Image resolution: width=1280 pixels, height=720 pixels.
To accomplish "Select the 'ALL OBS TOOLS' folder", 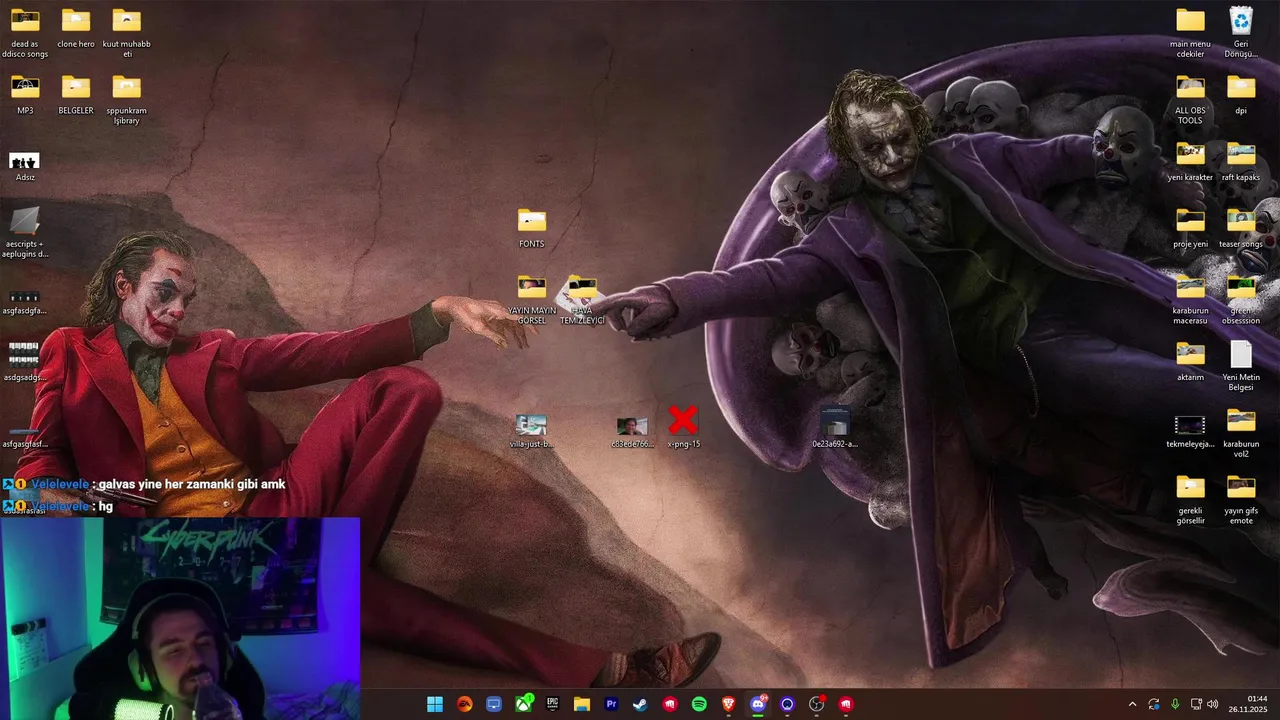I will pos(1190,98).
